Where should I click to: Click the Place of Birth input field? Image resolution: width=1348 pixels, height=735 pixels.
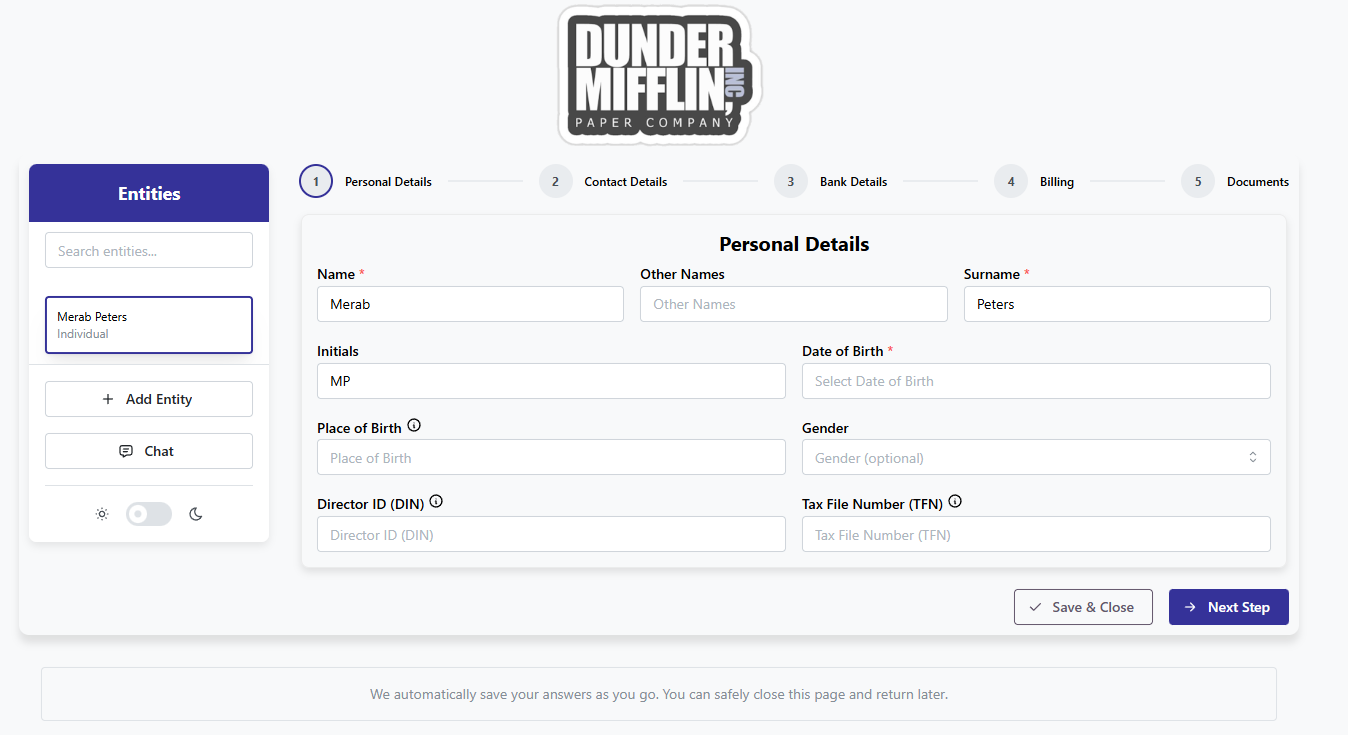click(x=551, y=457)
